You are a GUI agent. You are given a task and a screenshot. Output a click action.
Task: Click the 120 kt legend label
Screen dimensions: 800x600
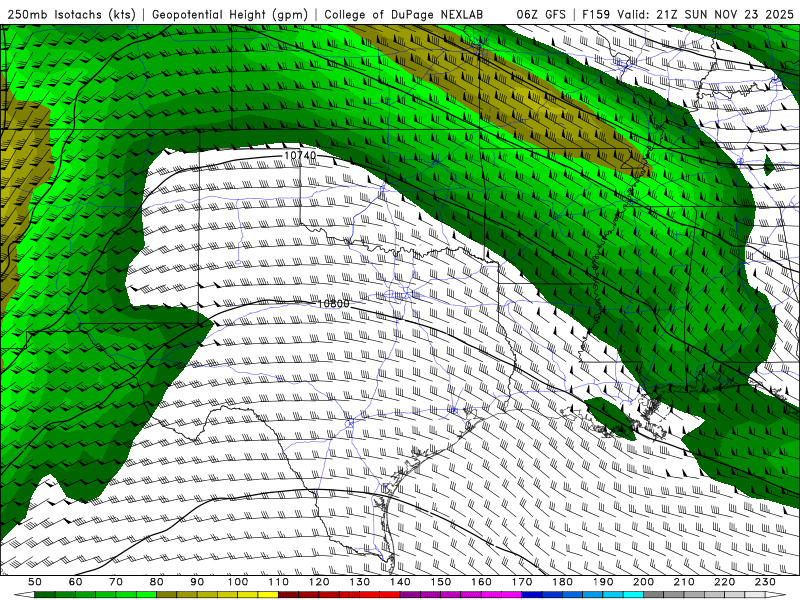click(319, 582)
